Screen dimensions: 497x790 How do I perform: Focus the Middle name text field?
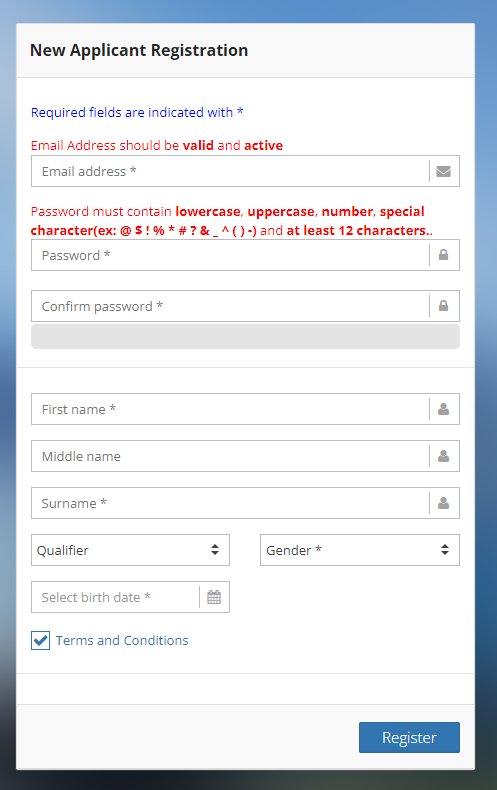click(x=230, y=456)
